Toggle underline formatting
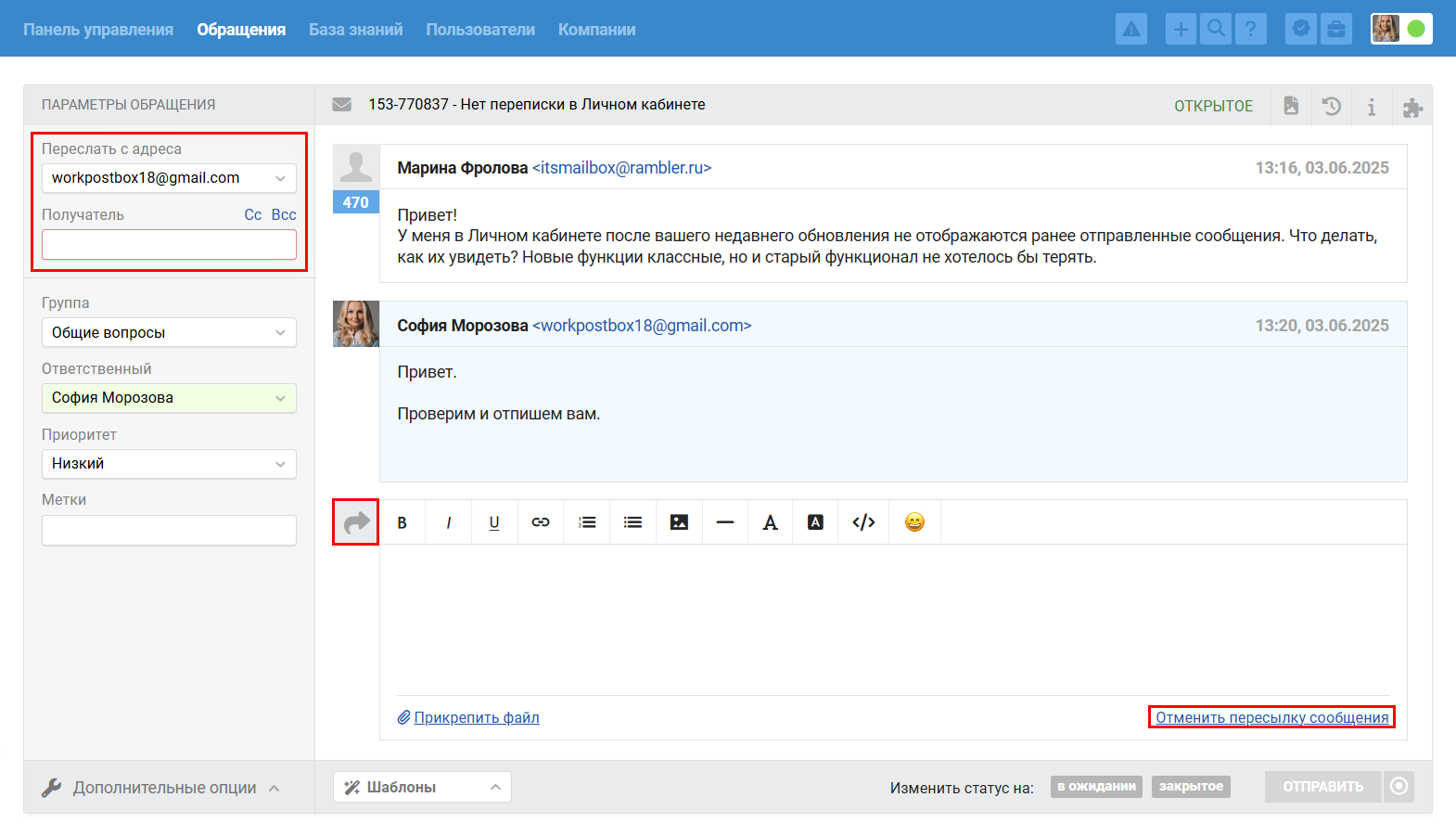 494,522
